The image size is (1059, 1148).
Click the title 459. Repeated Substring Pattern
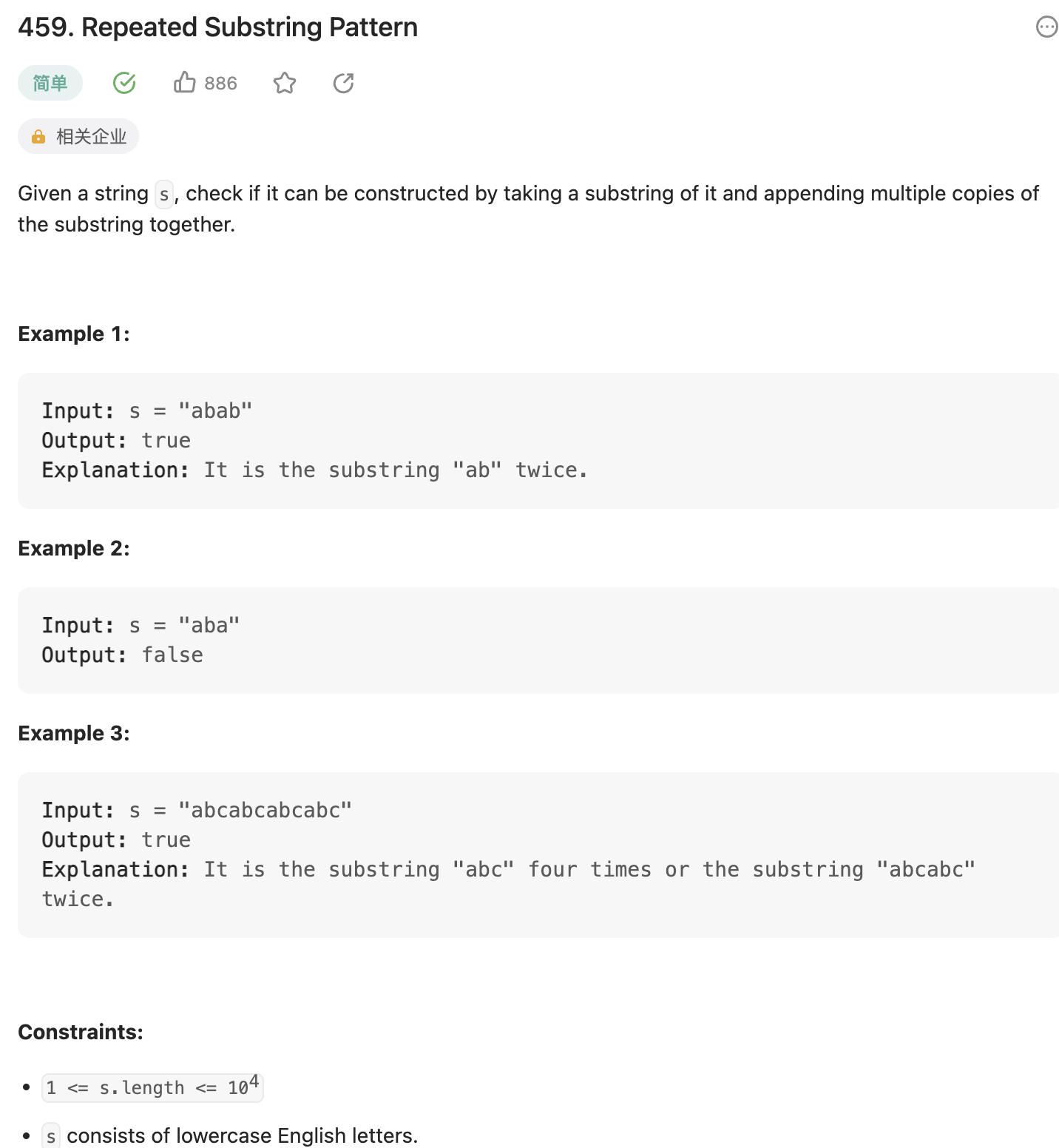click(x=217, y=27)
